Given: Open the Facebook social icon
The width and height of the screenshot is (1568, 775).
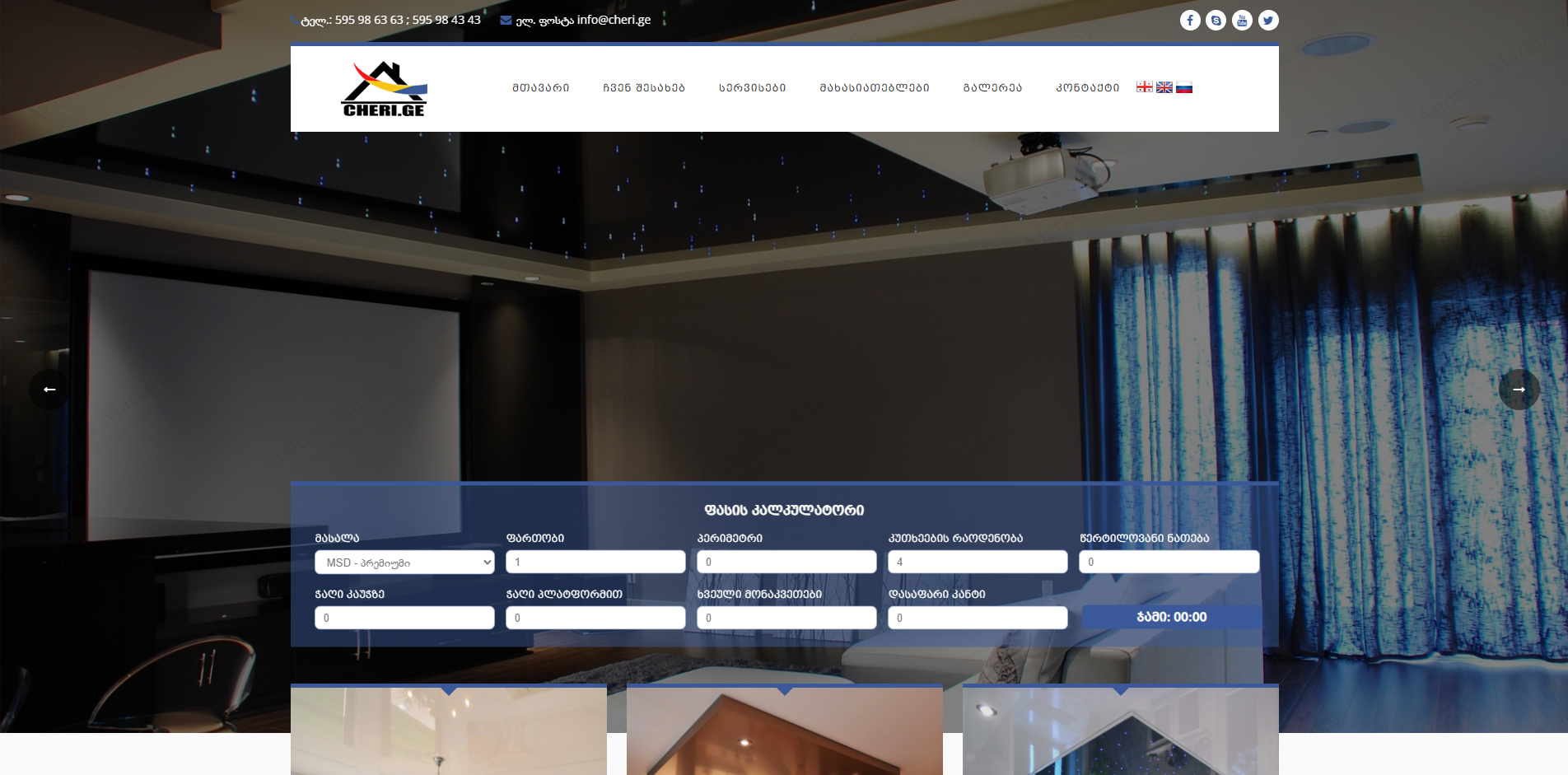Looking at the screenshot, I should coord(1189,21).
